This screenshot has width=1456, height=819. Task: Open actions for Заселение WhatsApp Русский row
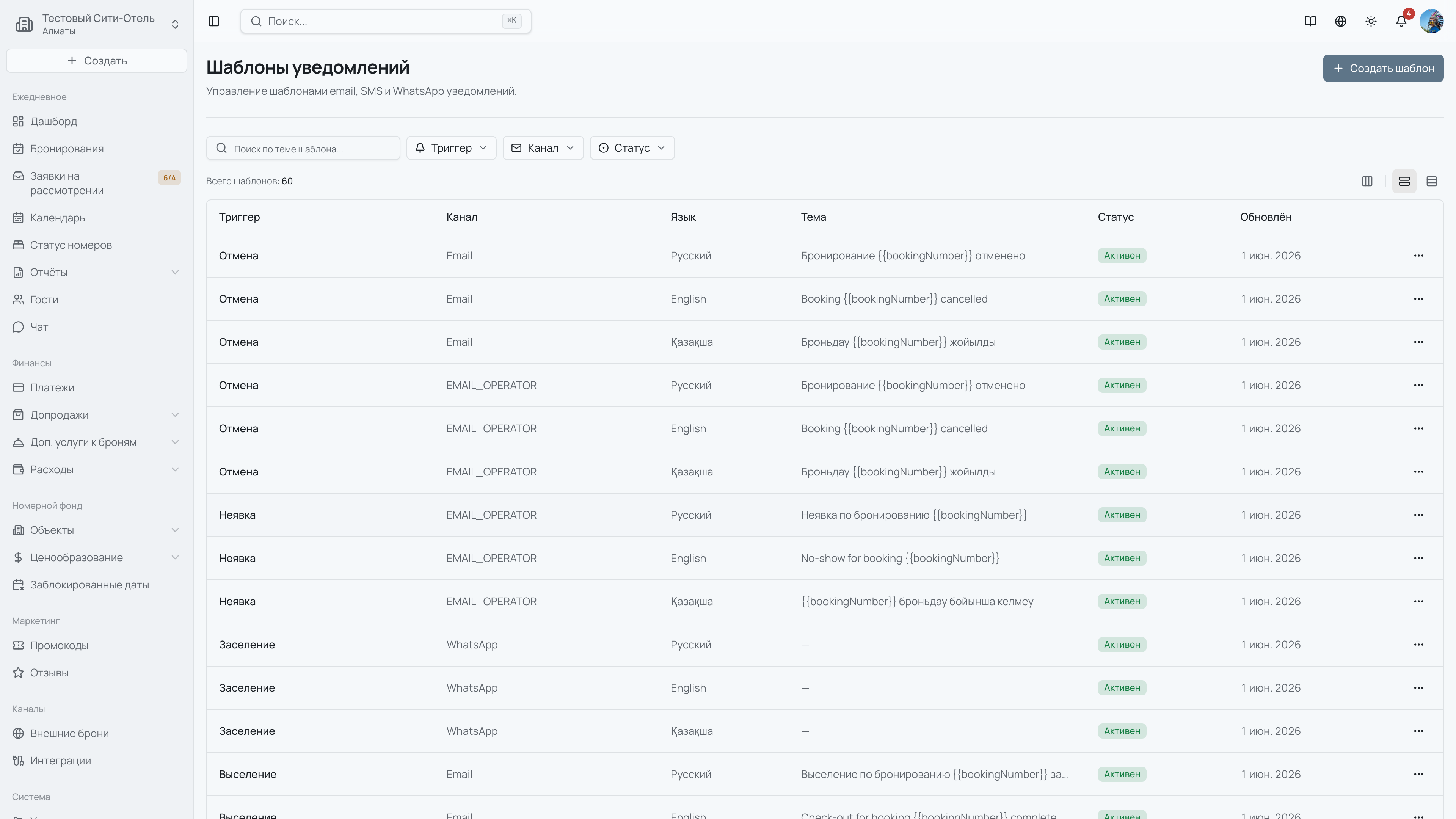coord(1419,644)
